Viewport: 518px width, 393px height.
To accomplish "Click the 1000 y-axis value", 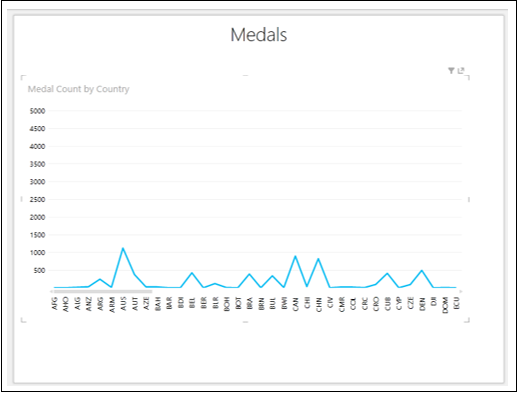I will (x=37, y=253).
